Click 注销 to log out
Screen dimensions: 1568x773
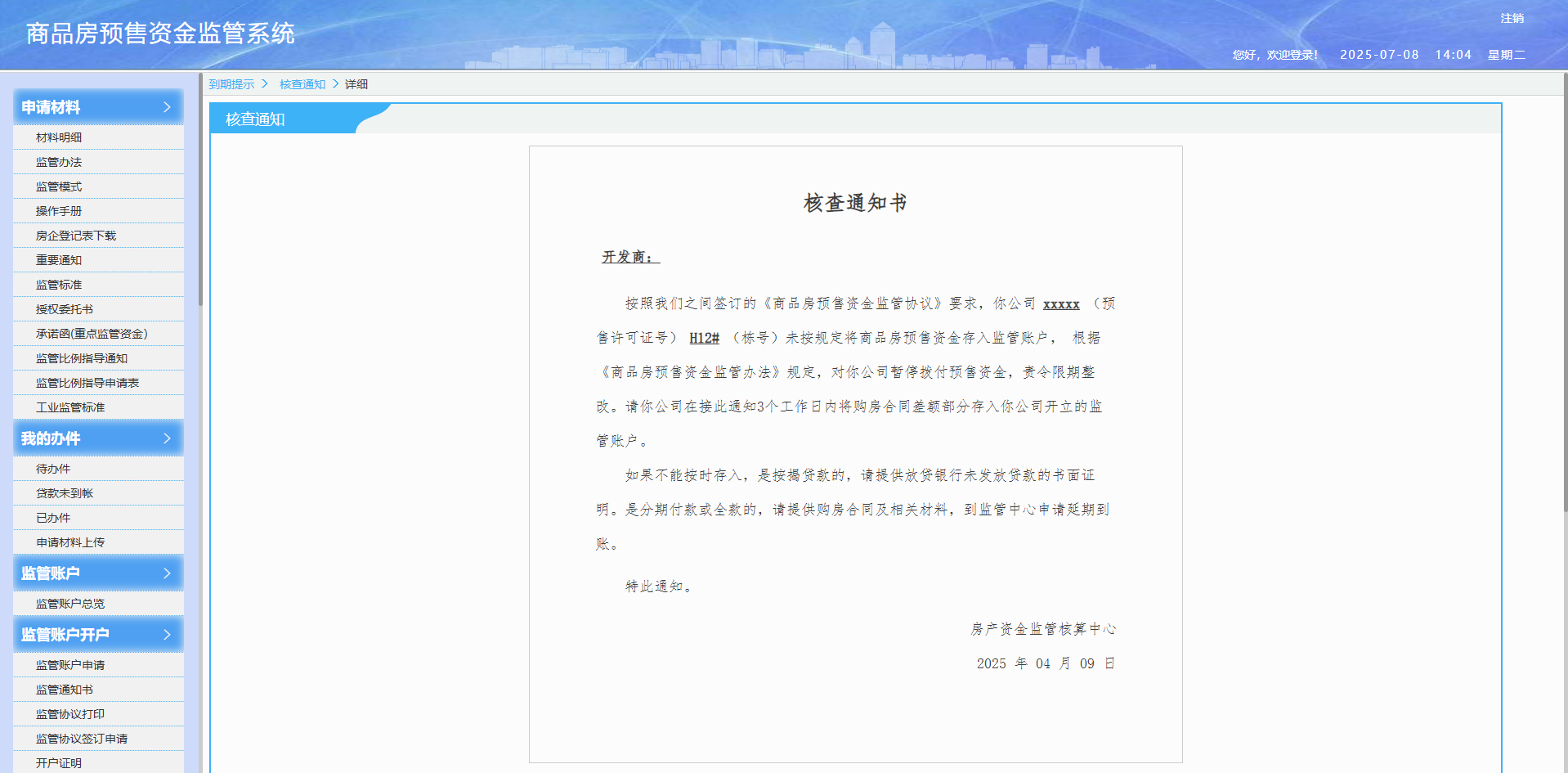1512,18
